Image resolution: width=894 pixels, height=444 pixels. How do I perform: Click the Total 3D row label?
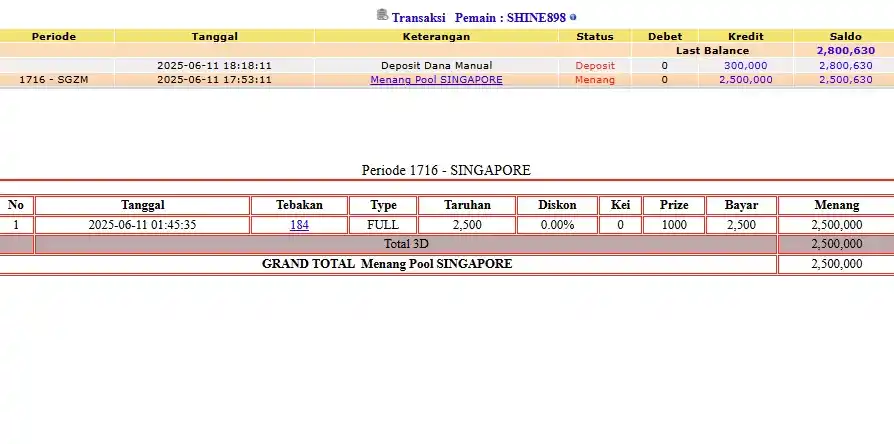(x=406, y=245)
